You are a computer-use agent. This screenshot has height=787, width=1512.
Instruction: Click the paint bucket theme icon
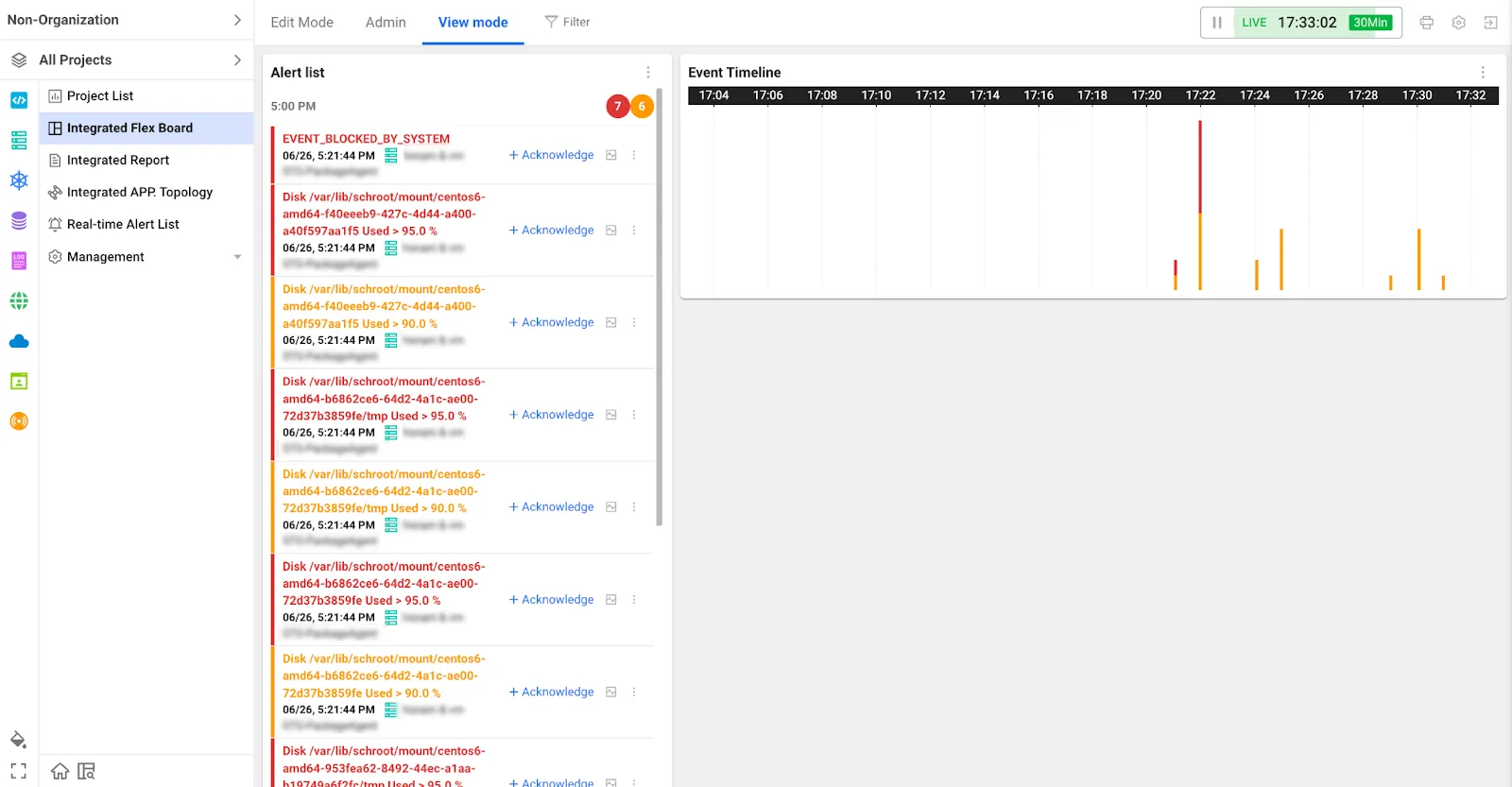18,739
